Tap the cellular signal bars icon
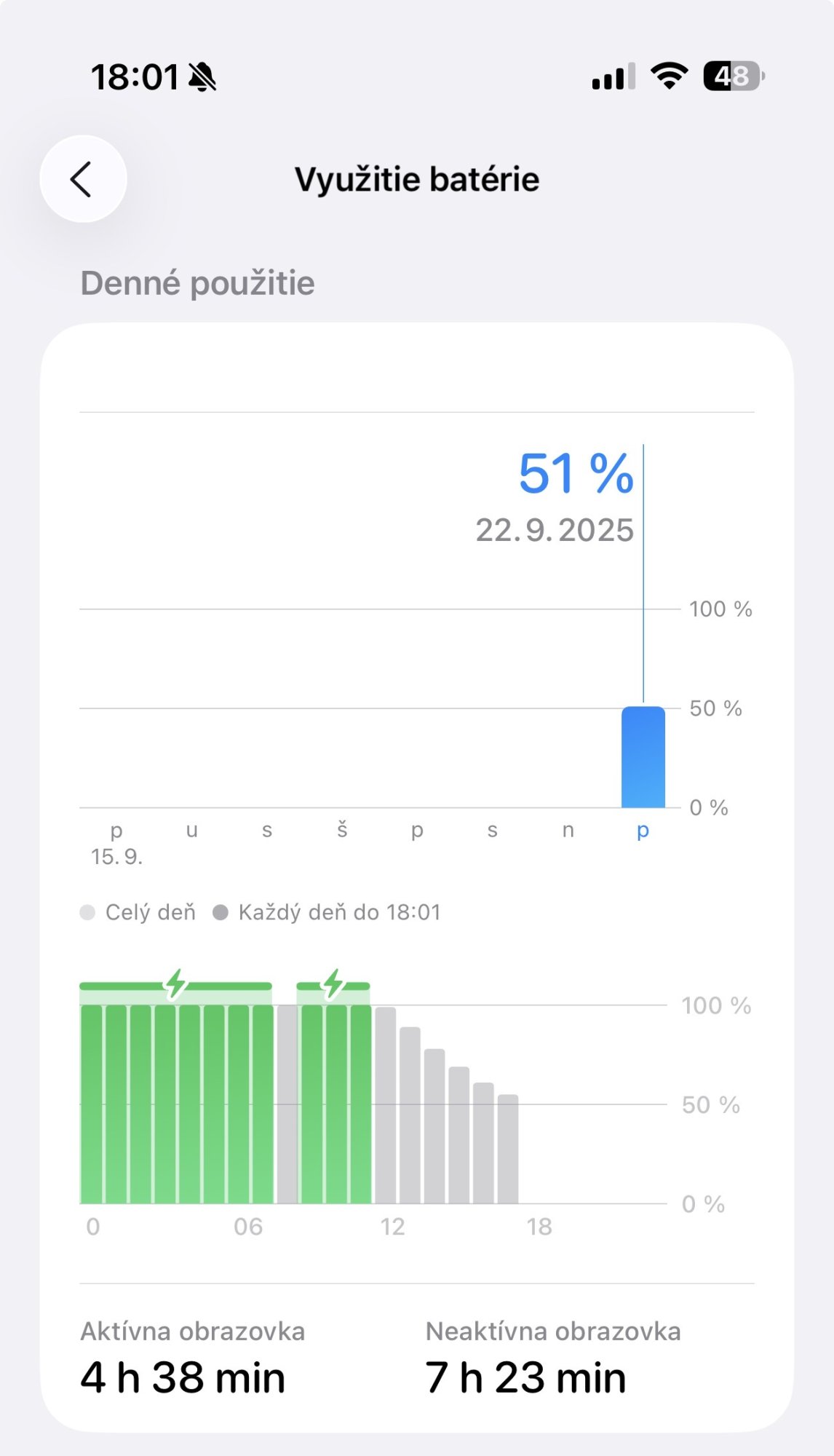The height and width of the screenshot is (1456, 834). pyautogui.click(x=613, y=76)
